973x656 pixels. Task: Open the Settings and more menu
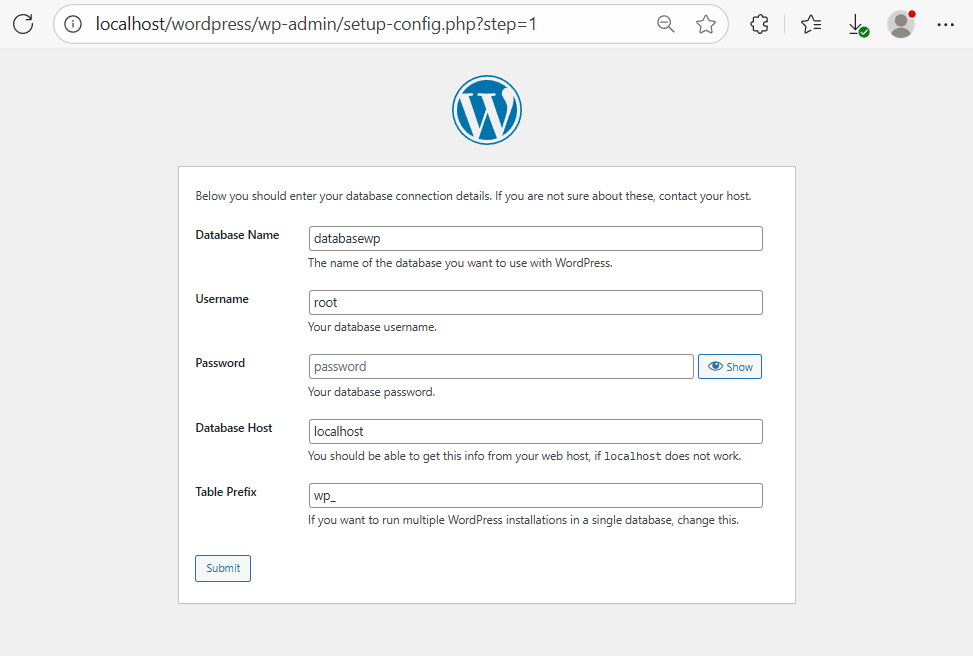pos(946,24)
